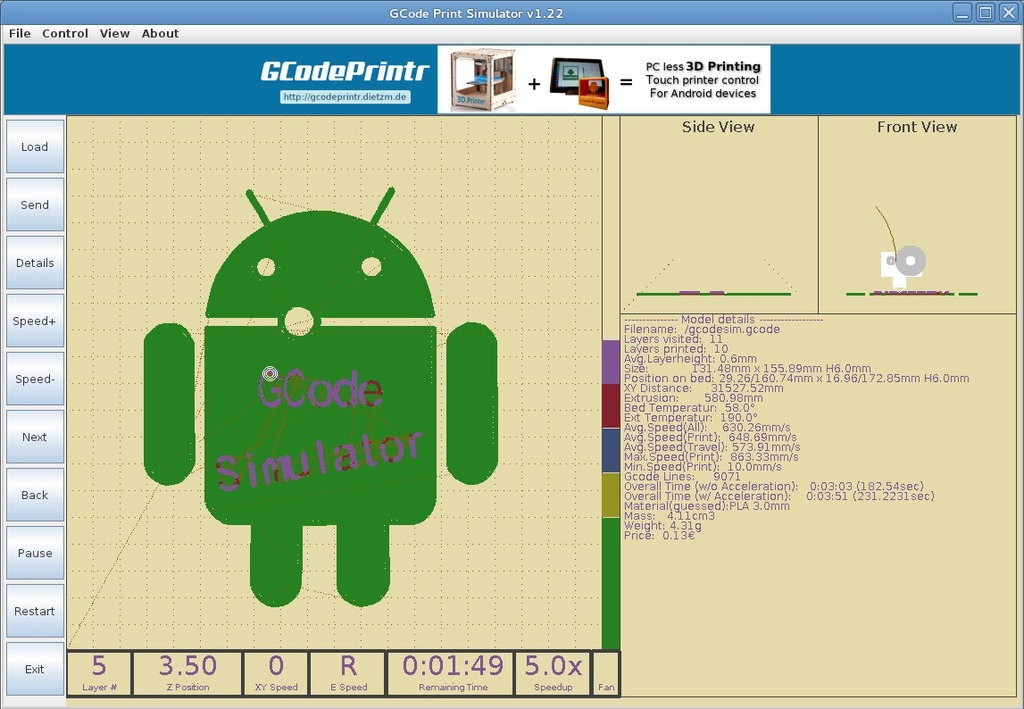Click the E Speed display box

(348, 673)
